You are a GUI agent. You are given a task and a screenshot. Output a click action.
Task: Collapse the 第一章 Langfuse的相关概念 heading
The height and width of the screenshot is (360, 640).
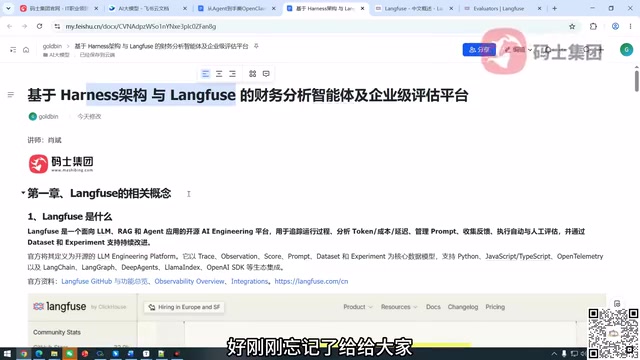23,193
